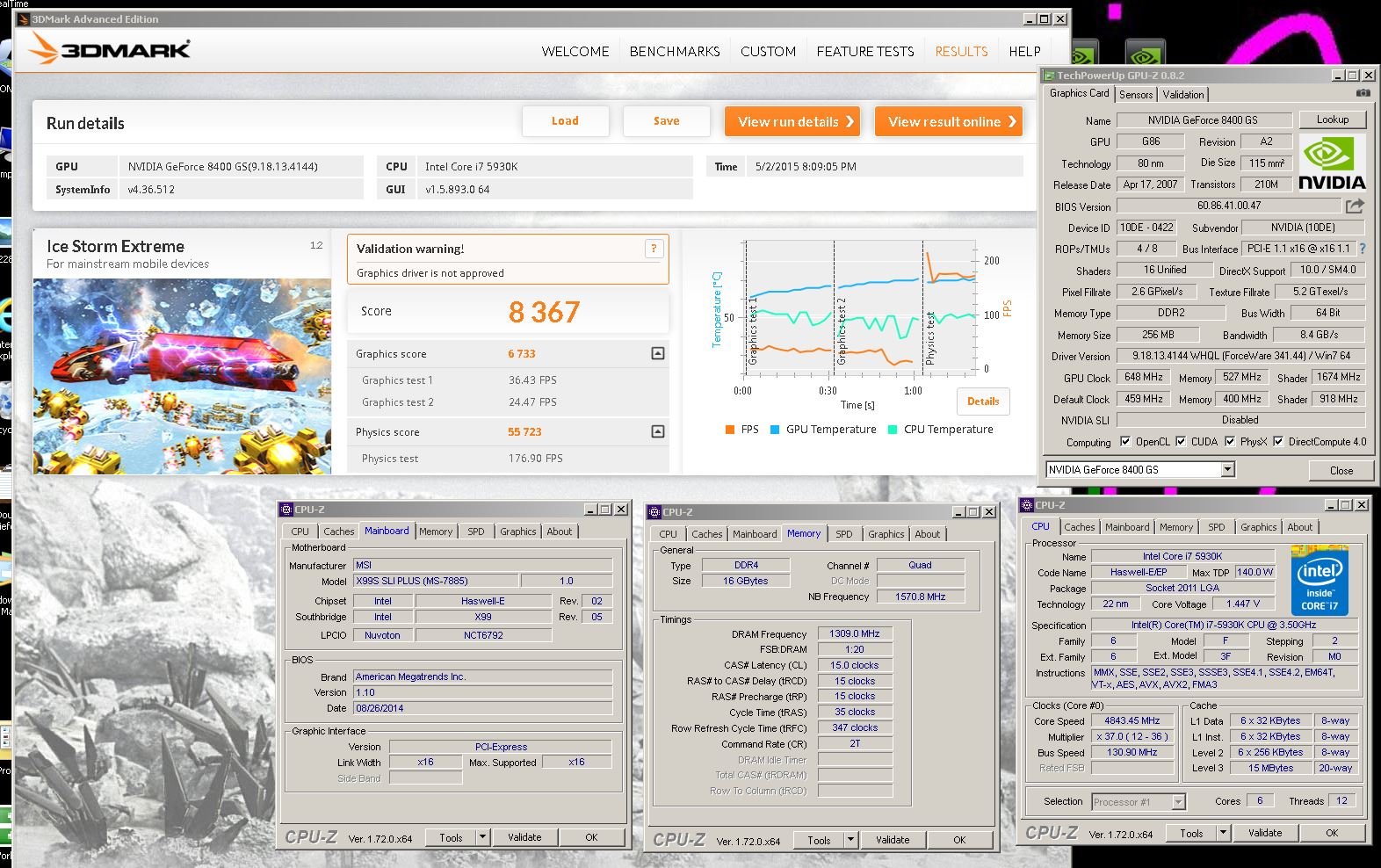Switch to Graphics tab in CPU-Z CPU window

[1259, 527]
